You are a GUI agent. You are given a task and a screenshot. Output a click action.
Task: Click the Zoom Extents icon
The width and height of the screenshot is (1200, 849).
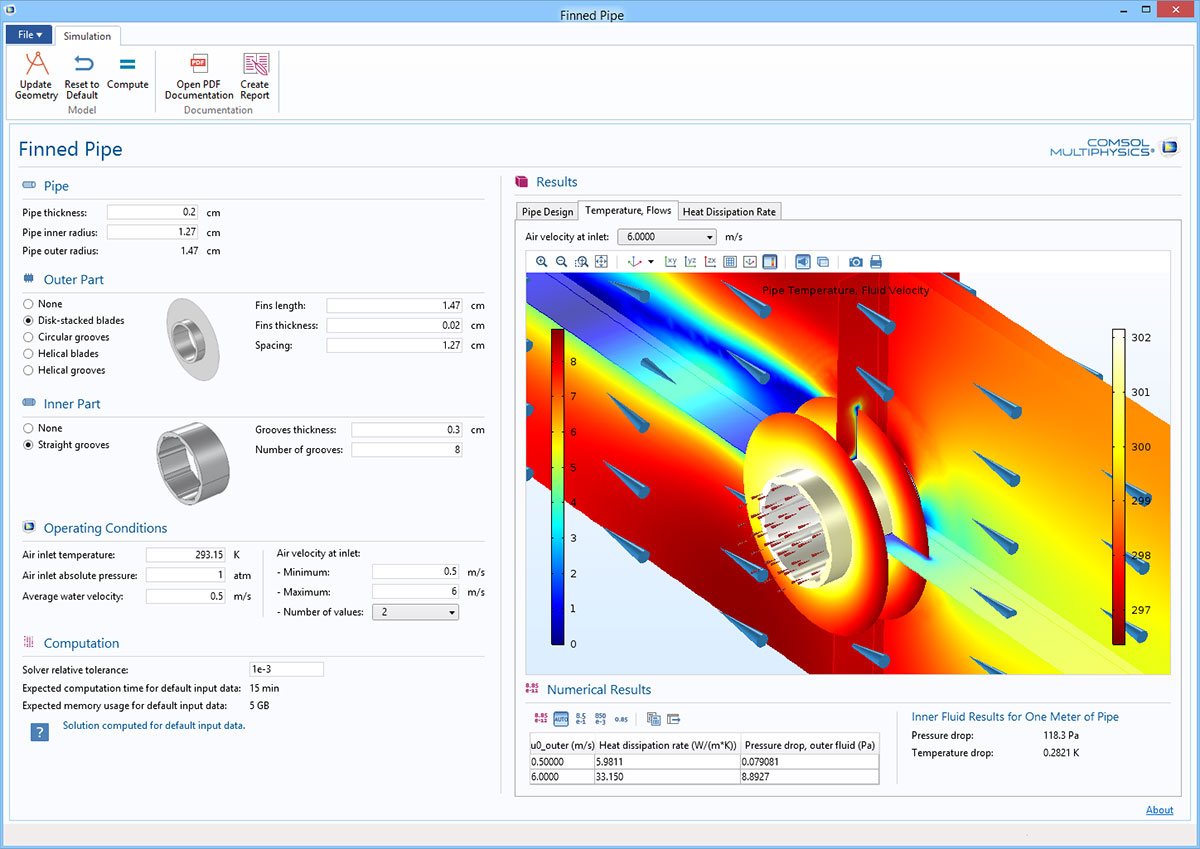click(601, 262)
